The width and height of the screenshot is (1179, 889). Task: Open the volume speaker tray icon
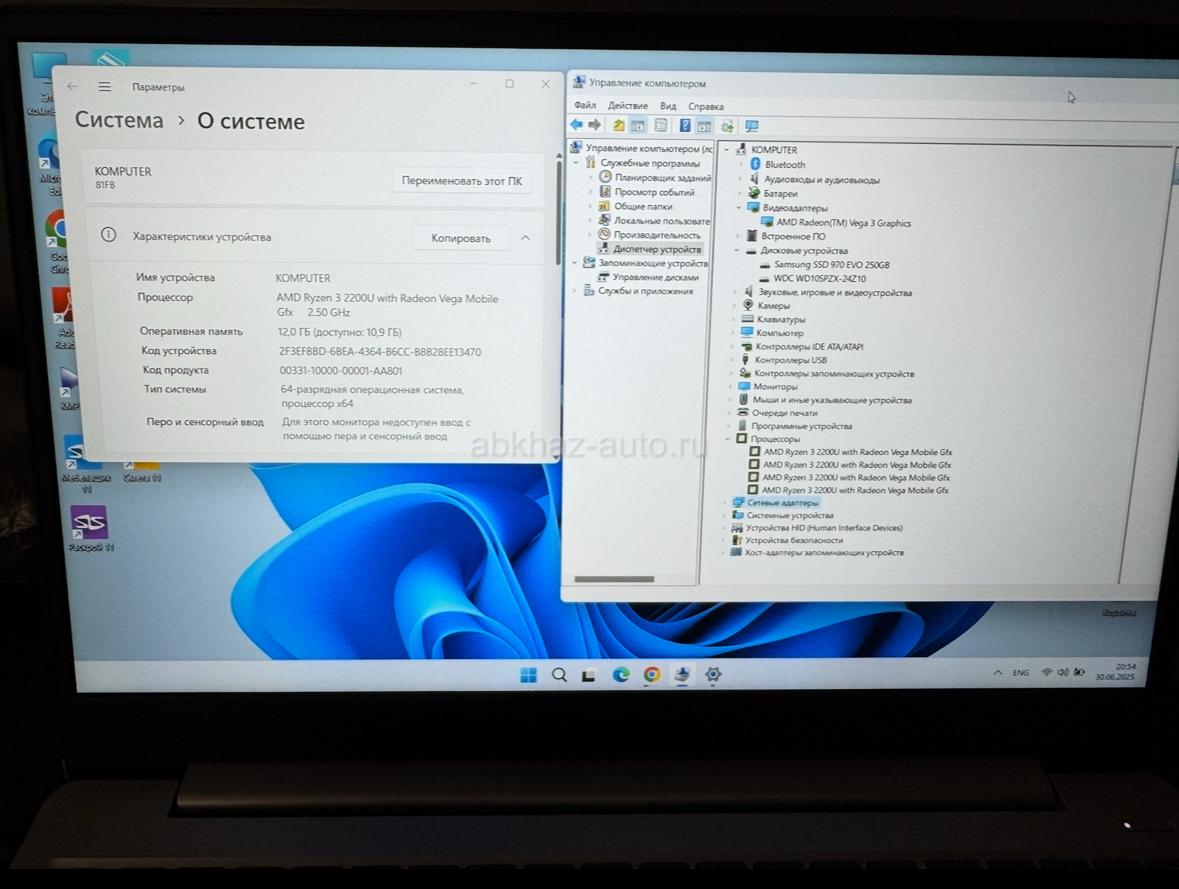point(1062,672)
